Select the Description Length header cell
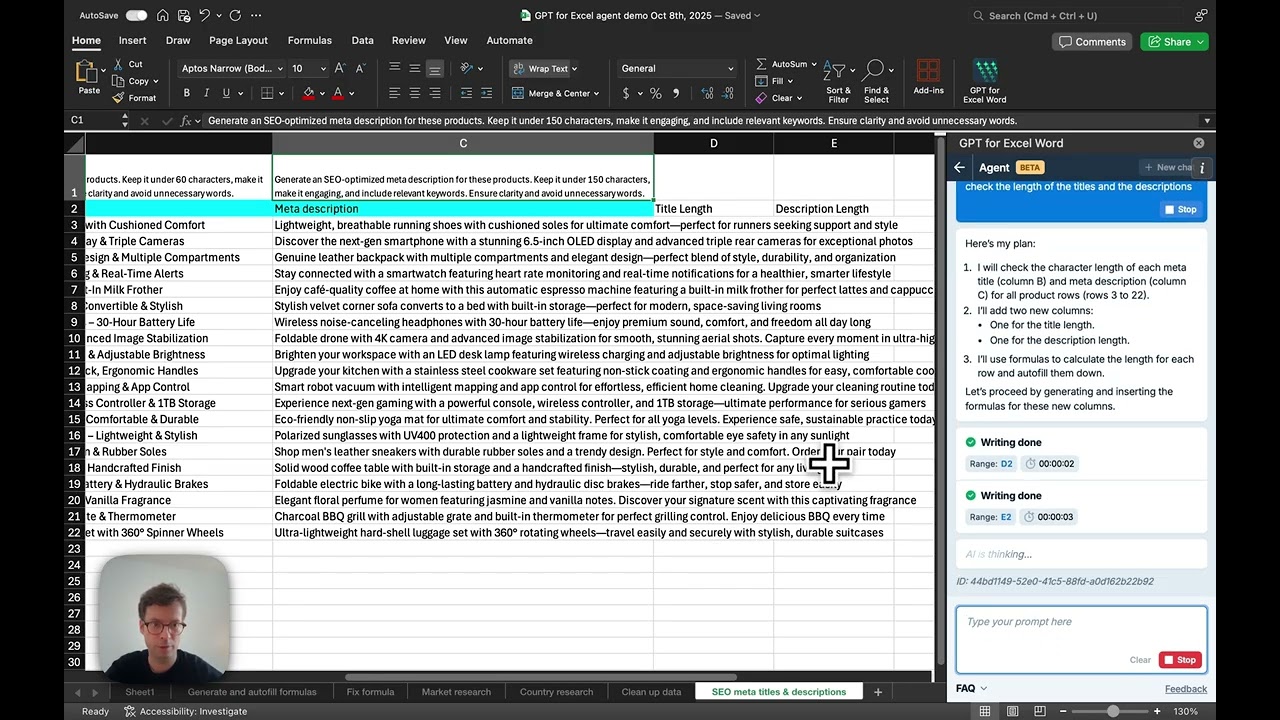The height and width of the screenshot is (720, 1280). click(833, 209)
